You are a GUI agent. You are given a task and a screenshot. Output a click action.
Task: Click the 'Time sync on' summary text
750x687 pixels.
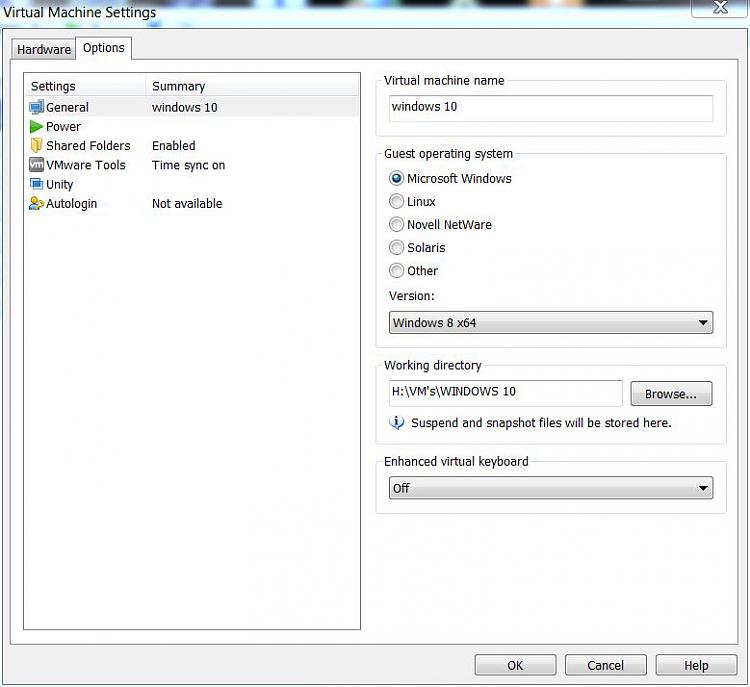pyautogui.click(x=188, y=165)
